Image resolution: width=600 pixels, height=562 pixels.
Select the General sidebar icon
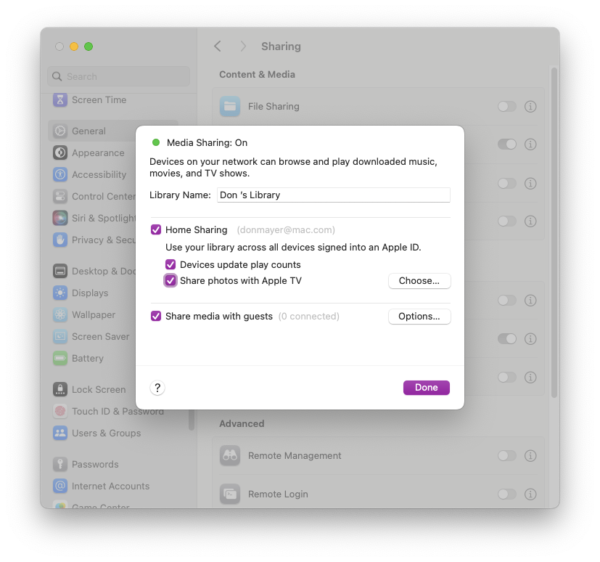point(60,131)
